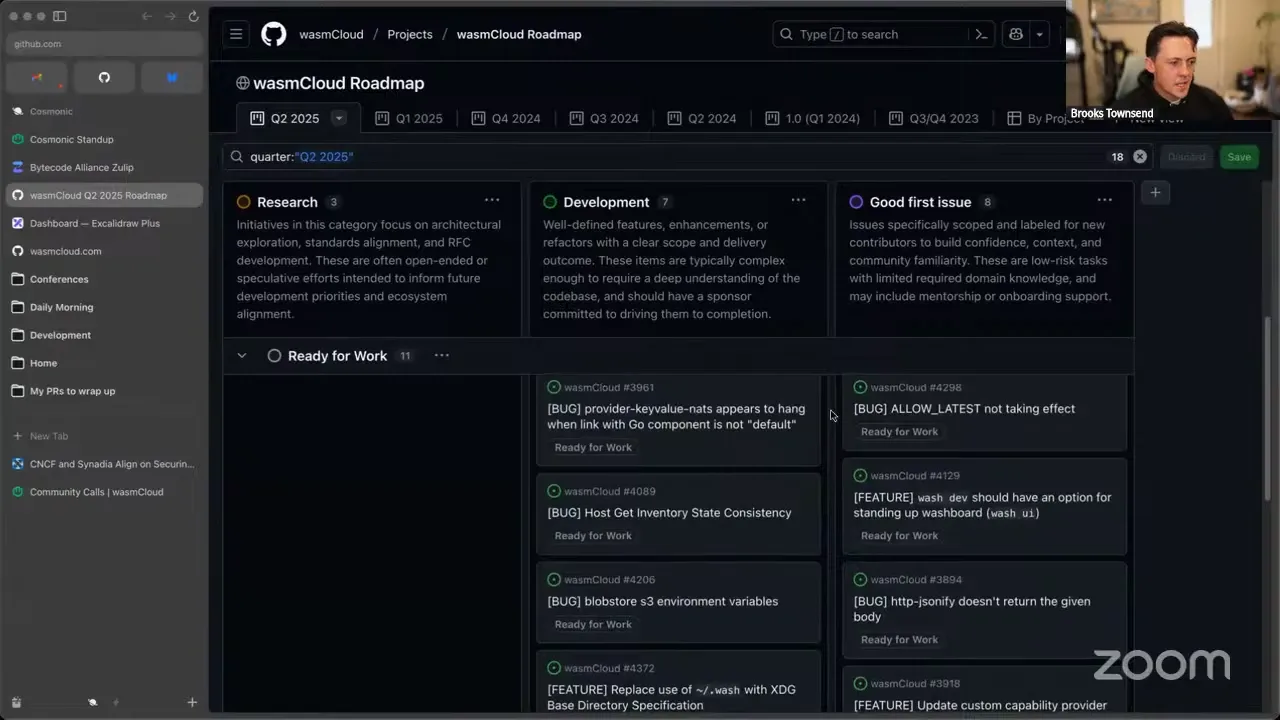Switch to the Q3/Q4 2023 view tab
The width and height of the screenshot is (1280, 720).
[x=934, y=118]
